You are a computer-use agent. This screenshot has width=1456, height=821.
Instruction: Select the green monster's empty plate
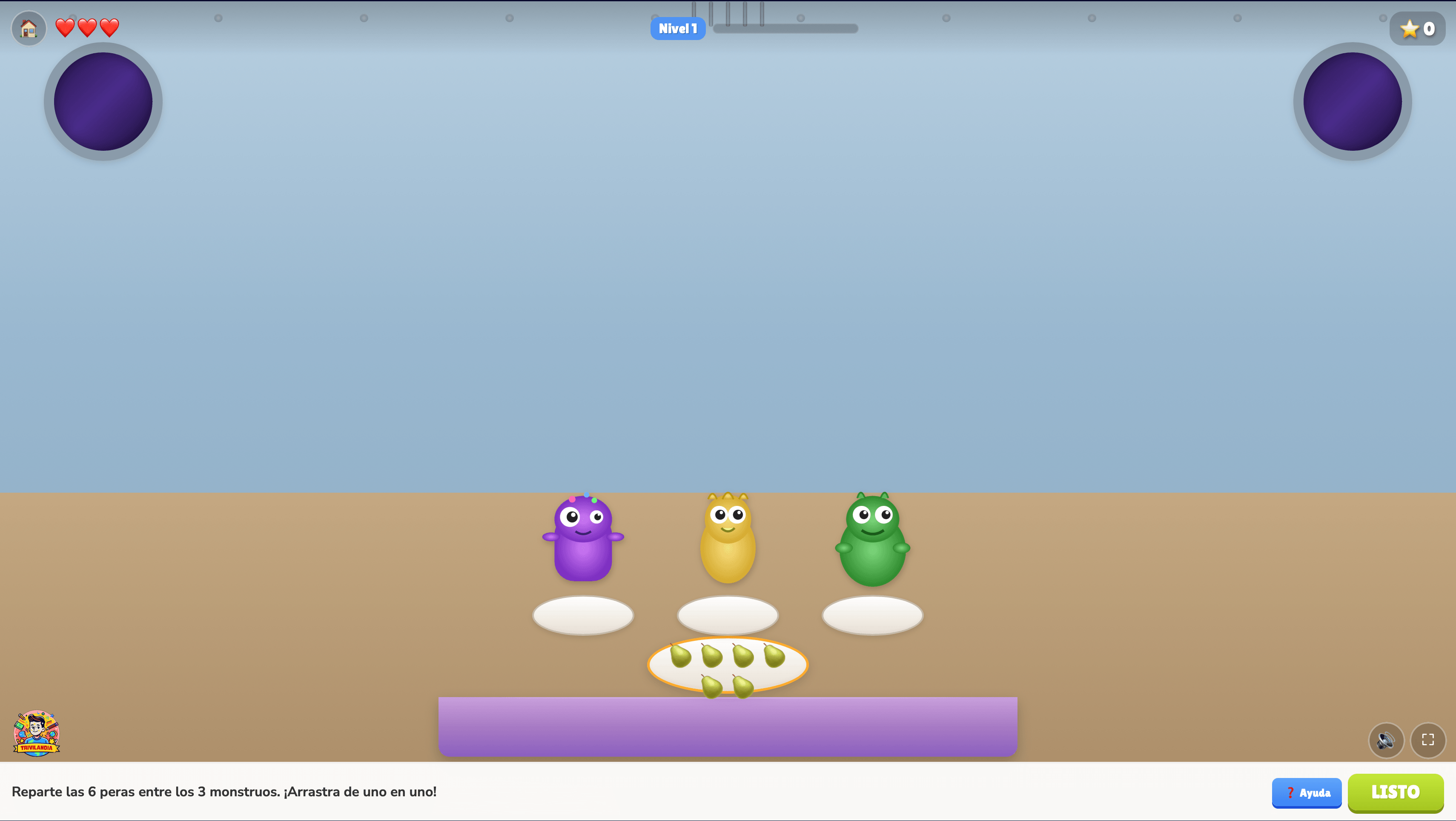click(873, 615)
